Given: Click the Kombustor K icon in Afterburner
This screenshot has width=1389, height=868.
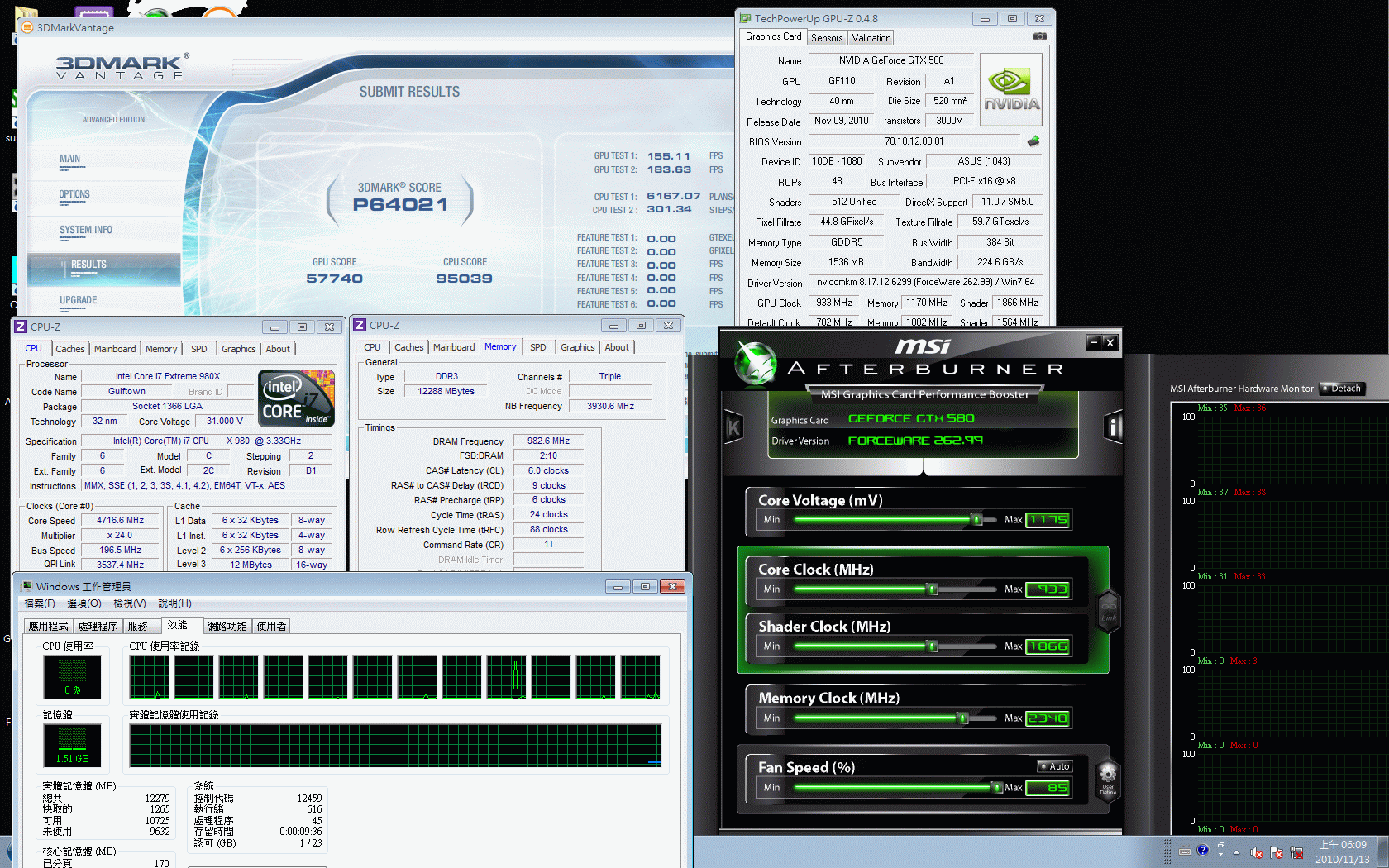Looking at the screenshot, I should 733,427.
